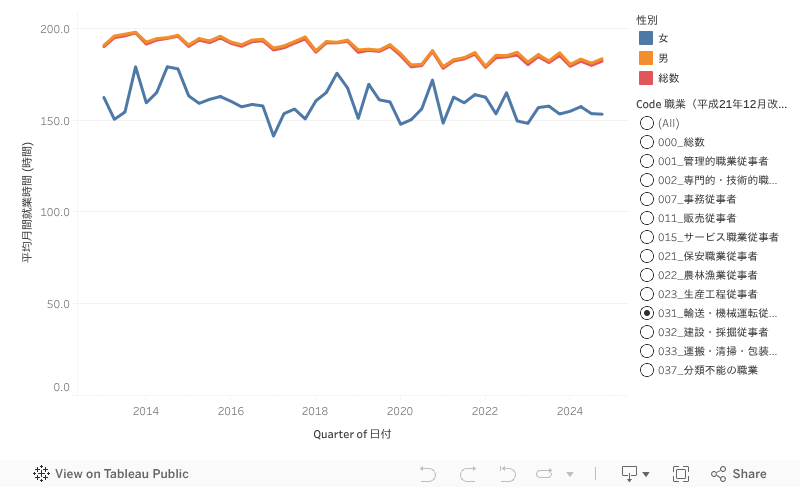This screenshot has height=487, width=800.
Task: Select 037_分類不能の職業 radio button
Action: [x=647, y=370]
